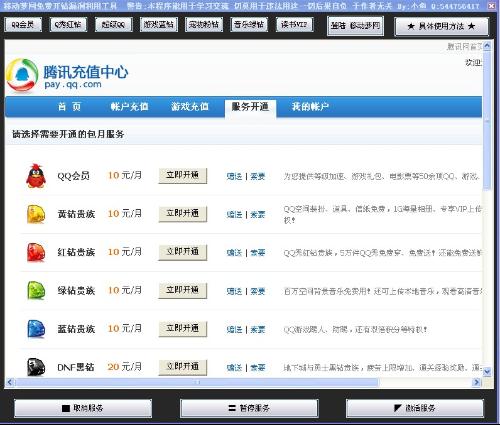Click the 绿钻贵族 service name text
The height and width of the screenshot is (425, 500).
tap(76, 291)
